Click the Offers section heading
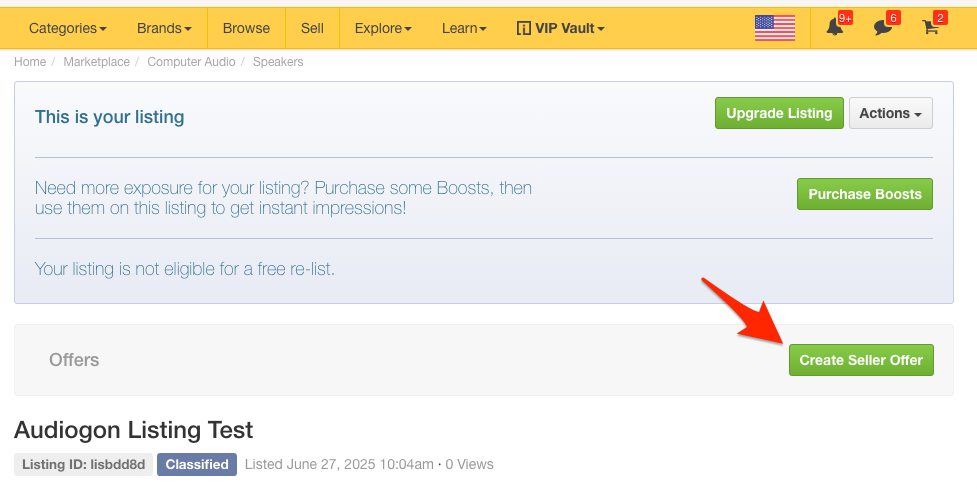 pyautogui.click(x=74, y=360)
